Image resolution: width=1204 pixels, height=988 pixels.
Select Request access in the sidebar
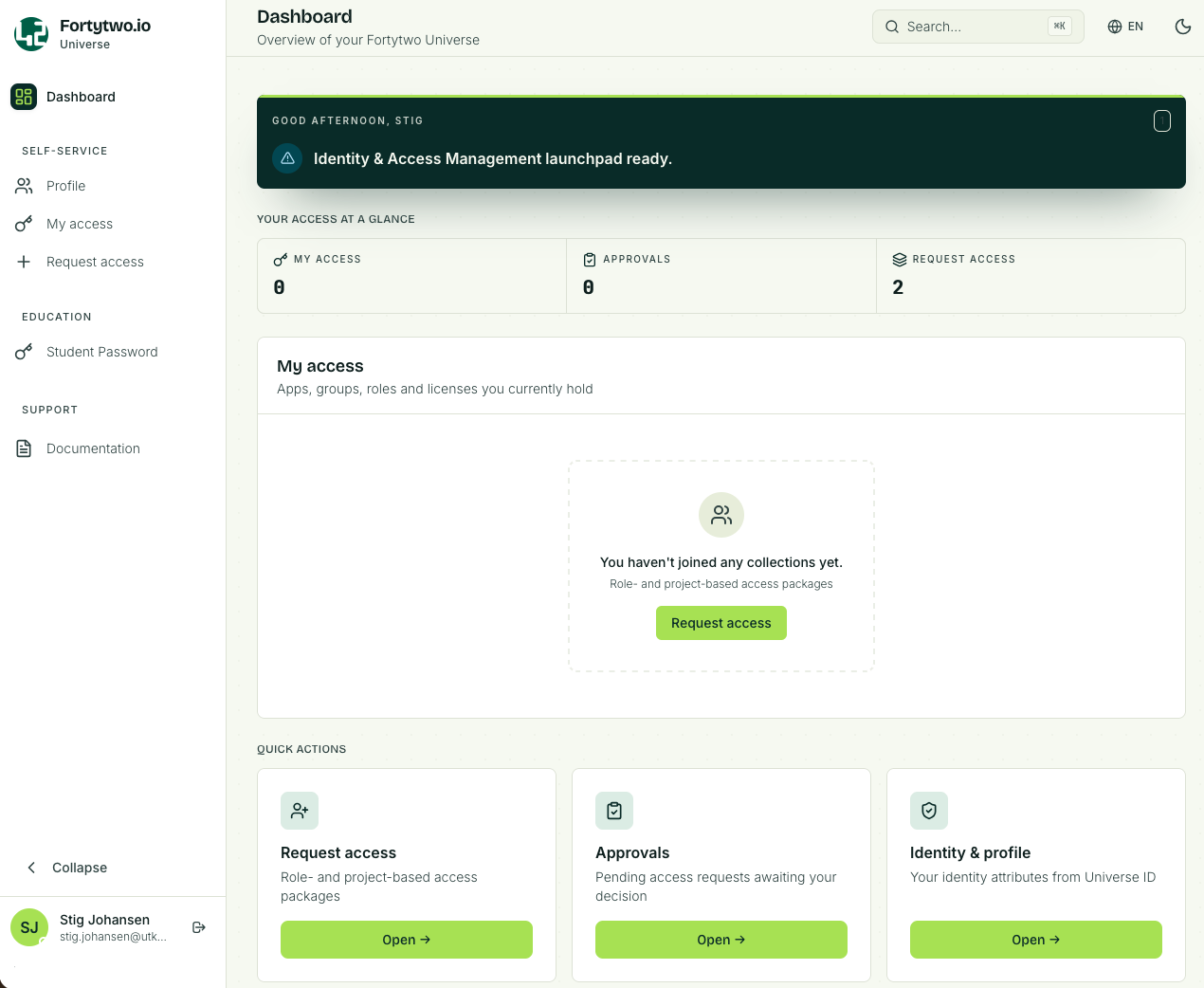tap(113, 262)
